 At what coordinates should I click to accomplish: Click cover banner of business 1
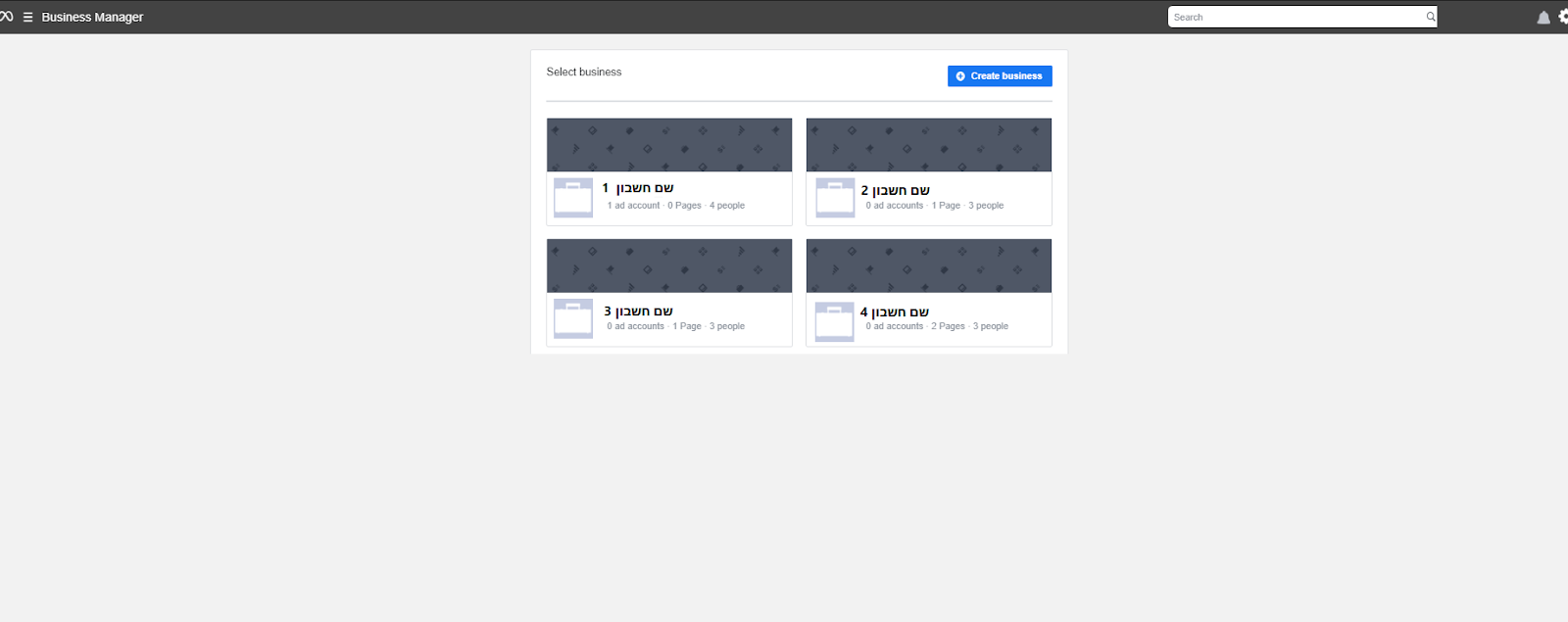tap(669, 145)
